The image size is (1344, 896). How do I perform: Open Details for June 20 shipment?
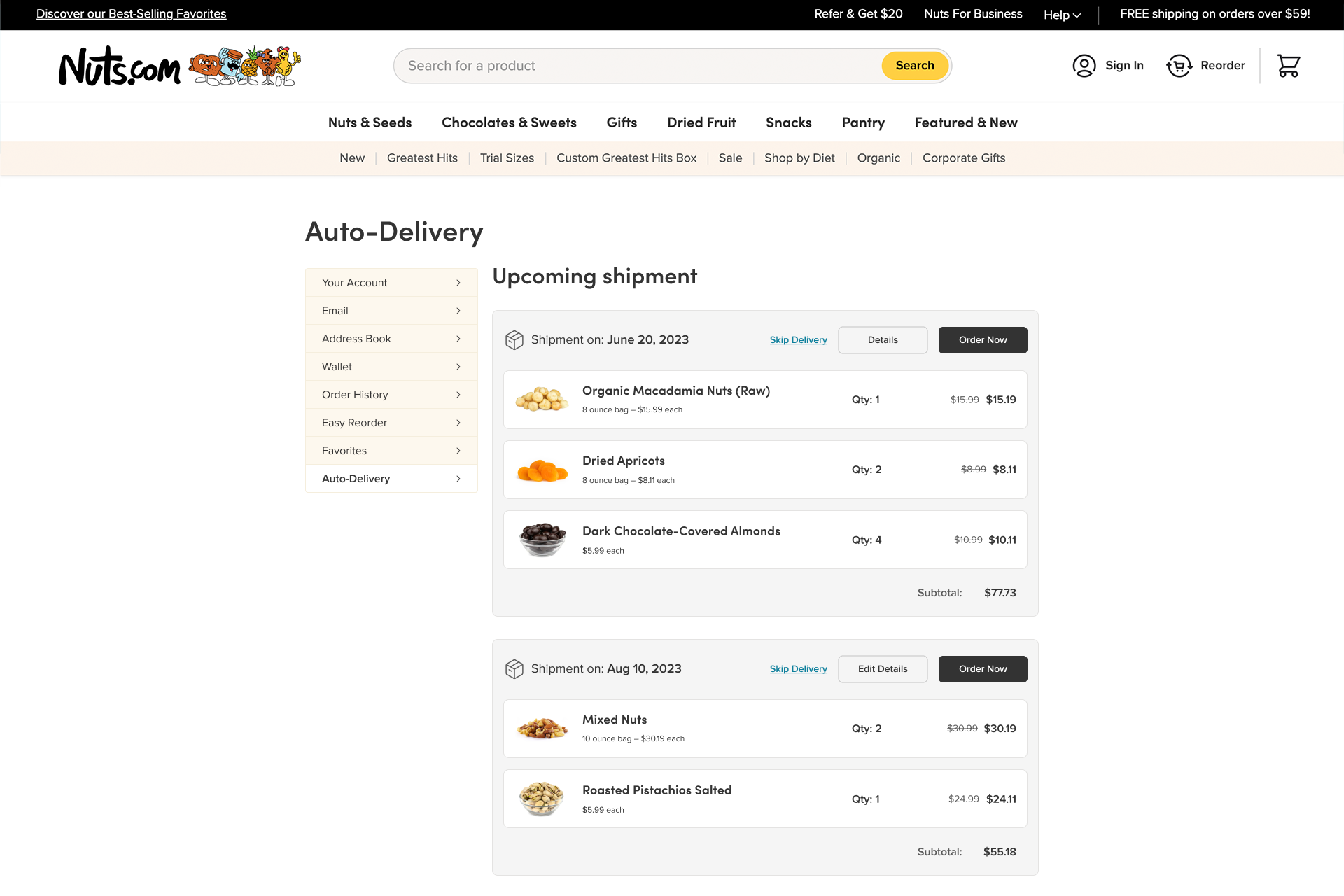[883, 340]
